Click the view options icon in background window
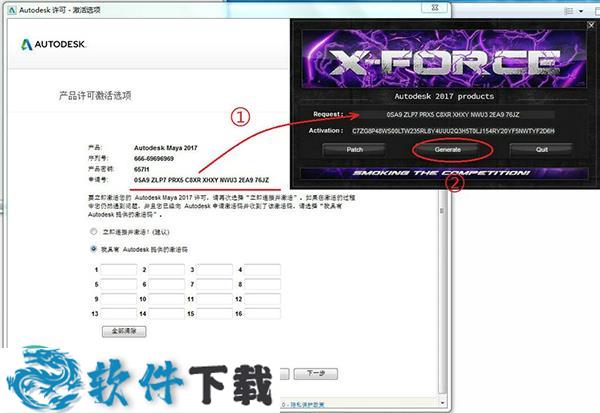The image size is (600, 413). pyautogui.click(x=569, y=11)
